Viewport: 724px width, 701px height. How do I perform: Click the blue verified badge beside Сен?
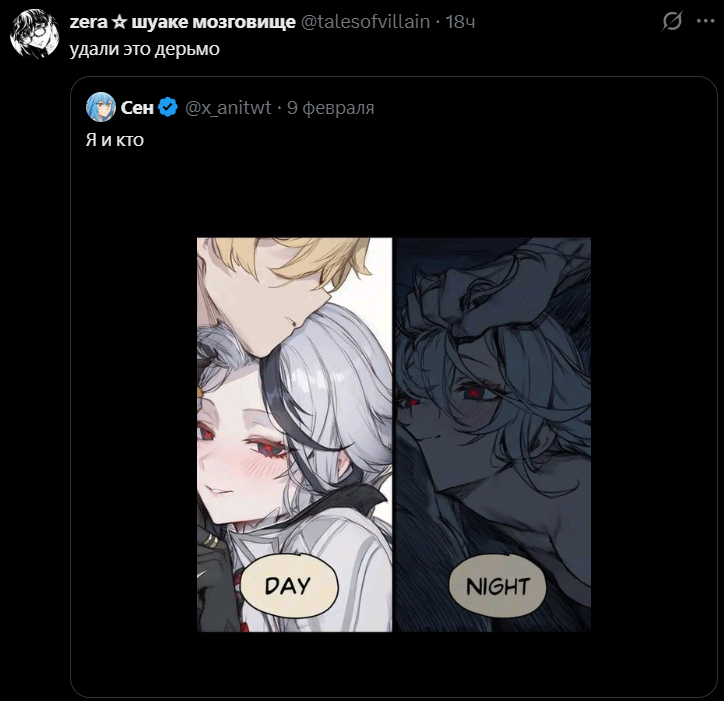pos(168,107)
